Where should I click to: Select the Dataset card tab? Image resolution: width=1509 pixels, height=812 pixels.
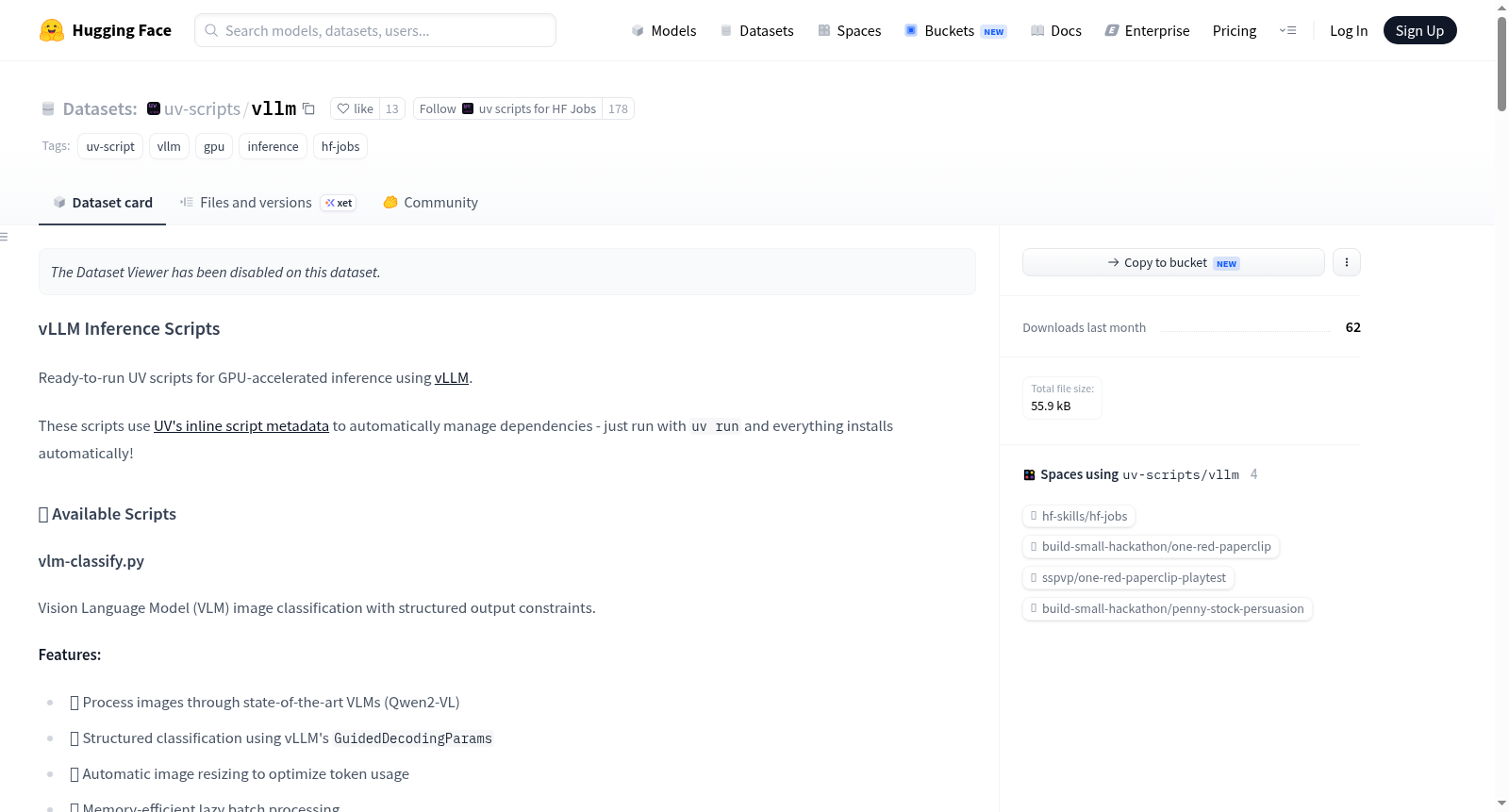coord(102,202)
